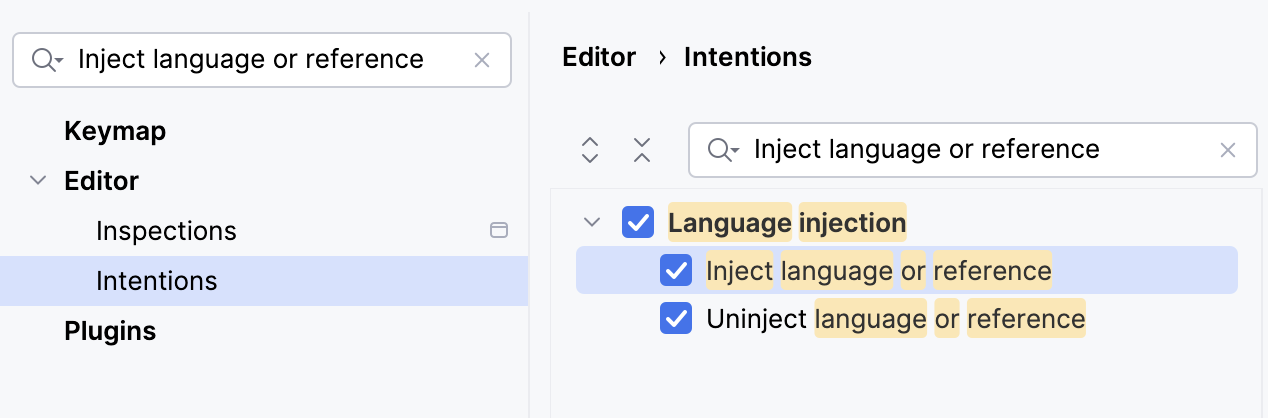The height and width of the screenshot is (418, 1268).
Task: Select the Uninject language or reference row
Action: pos(895,320)
